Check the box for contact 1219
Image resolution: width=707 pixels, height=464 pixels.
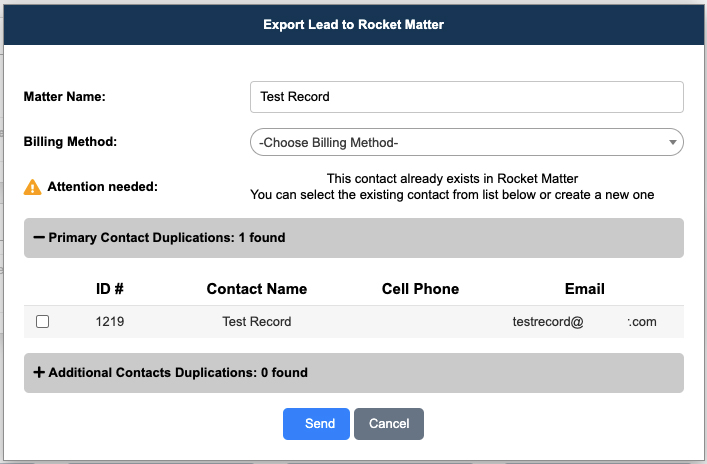point(42,322)
